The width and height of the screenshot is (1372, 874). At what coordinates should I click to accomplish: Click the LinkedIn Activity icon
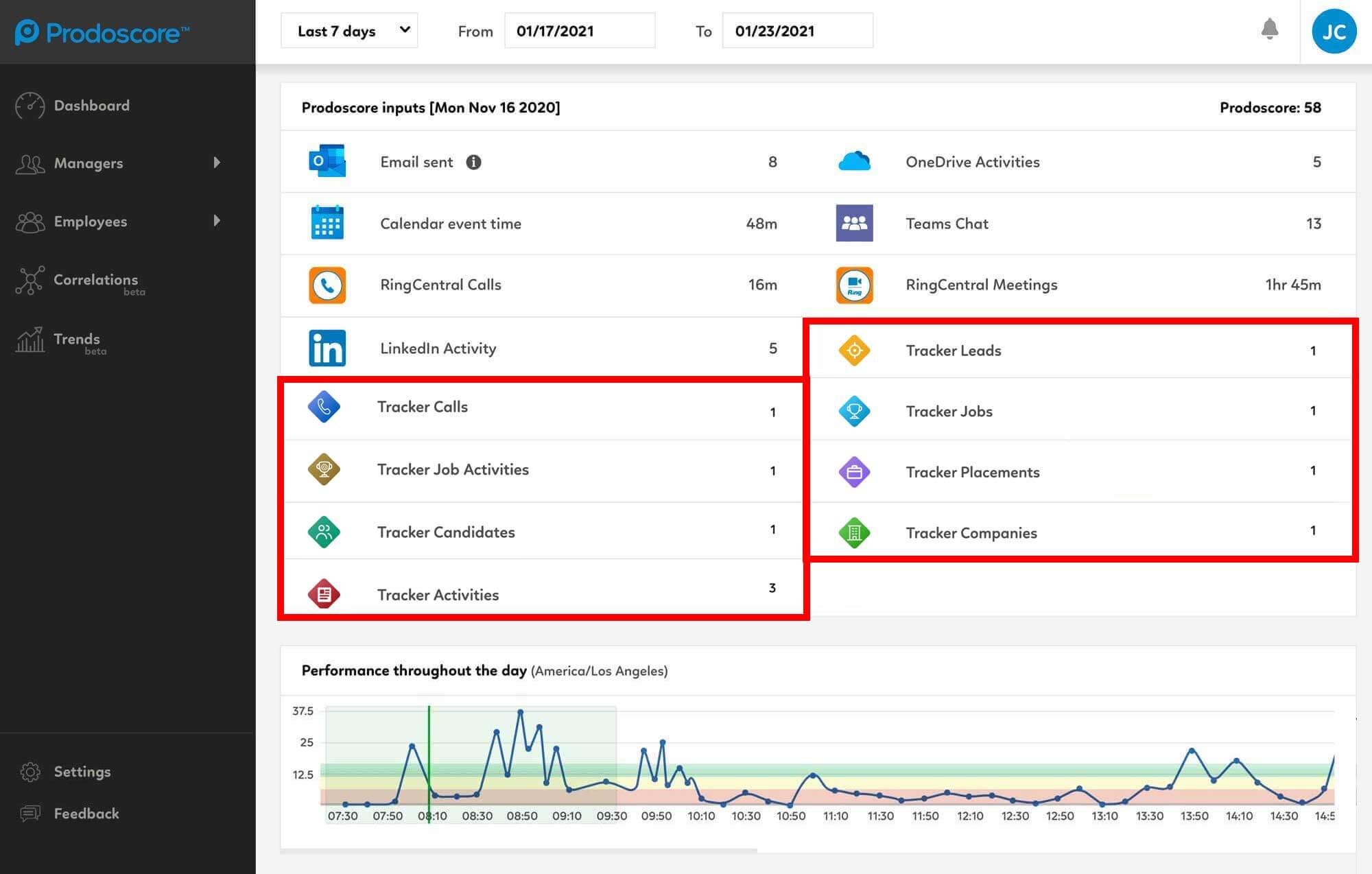pyautogui.click(x=327, y=349)
